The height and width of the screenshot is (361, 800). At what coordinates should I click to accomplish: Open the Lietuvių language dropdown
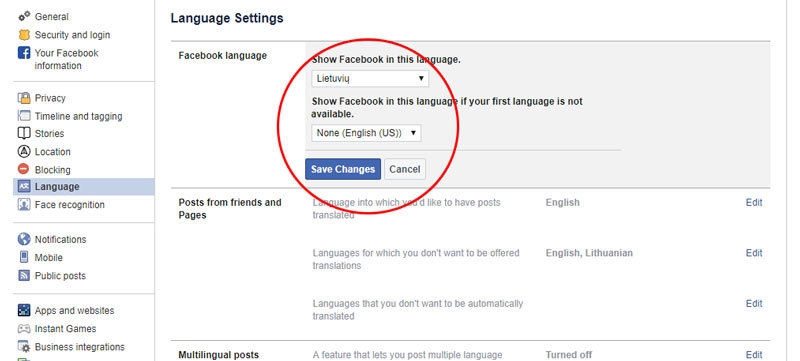(370, 79)
